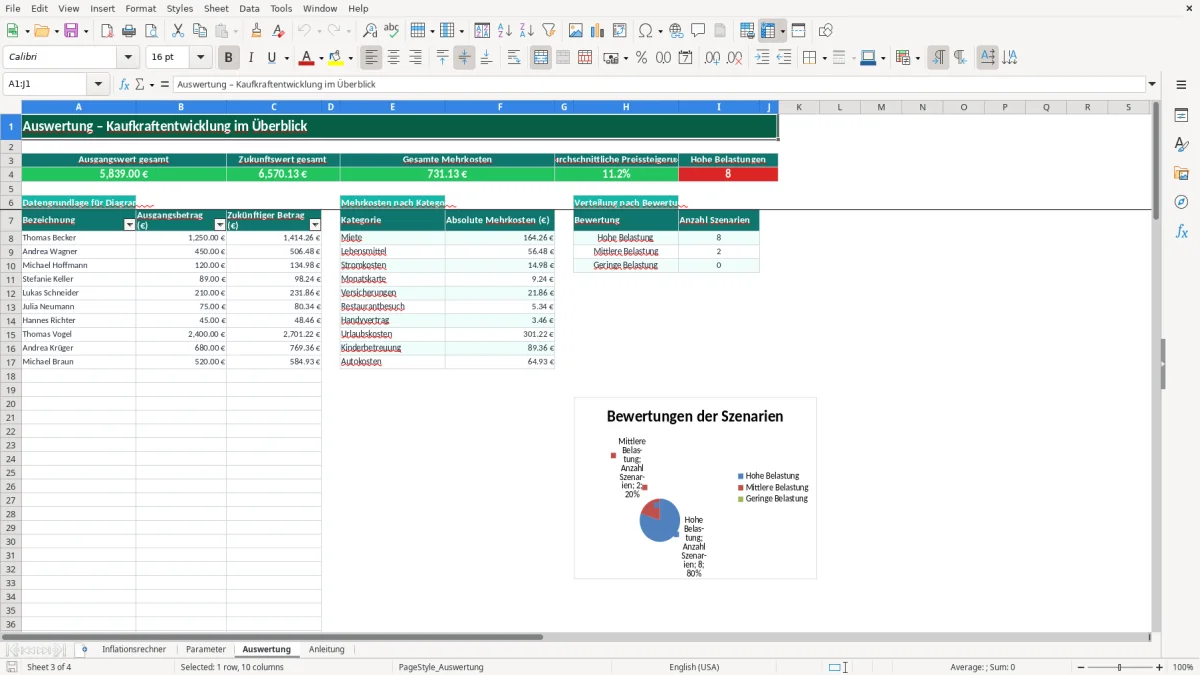Click the zoom slider handle
The image size is (1200, 675).
point(1119,667)
